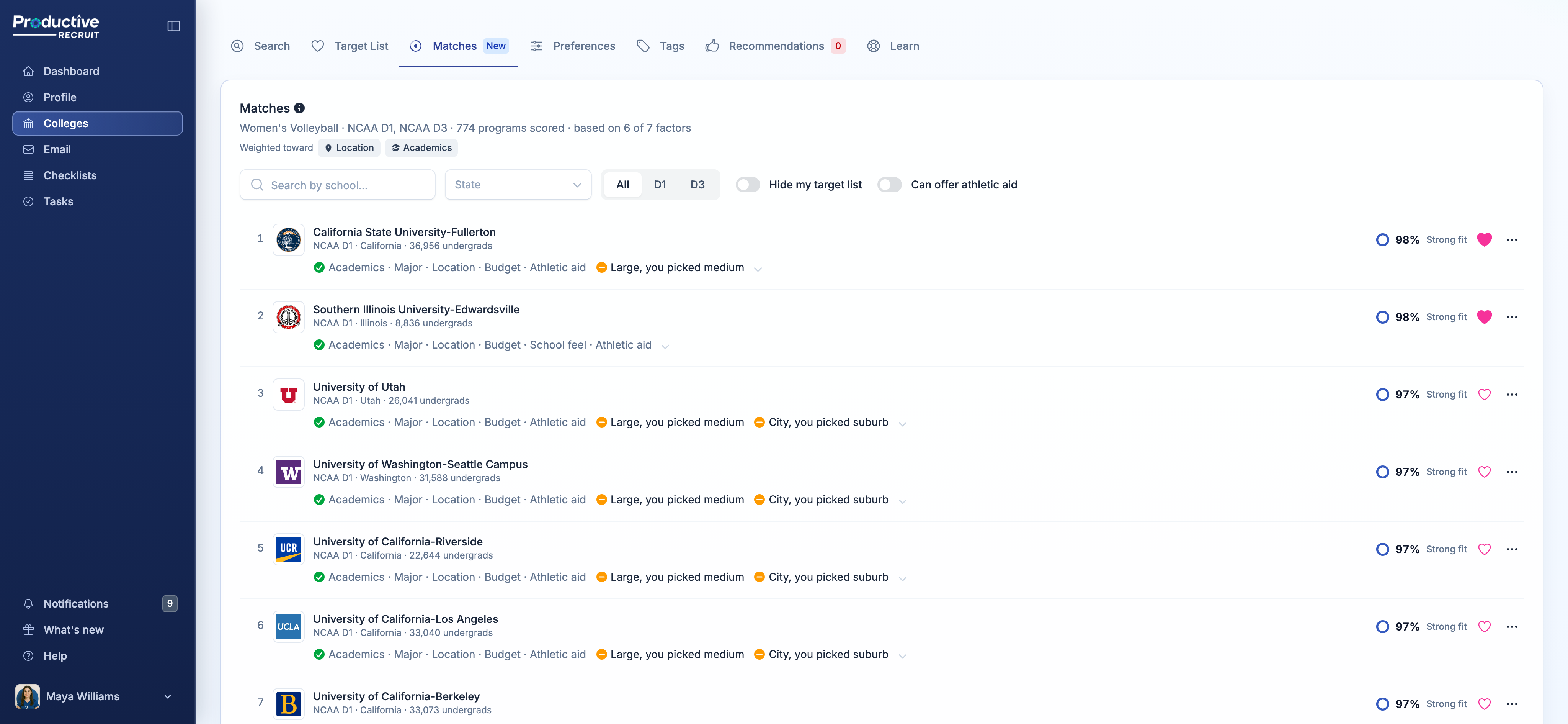The image size is (1568, 724).
Task: Collapse the sidebar panel icon
Action: [x=173, y=26]
